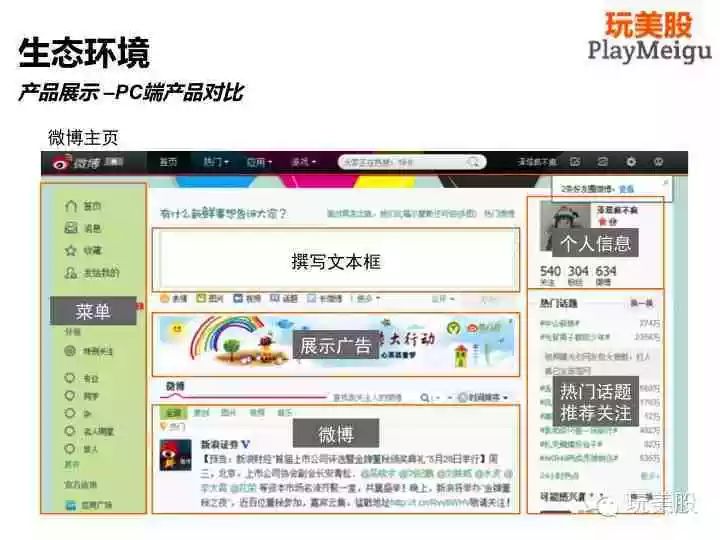Click the star 收藏 icon in the sidebar
The image size is (720, 540).
point(71,250)
